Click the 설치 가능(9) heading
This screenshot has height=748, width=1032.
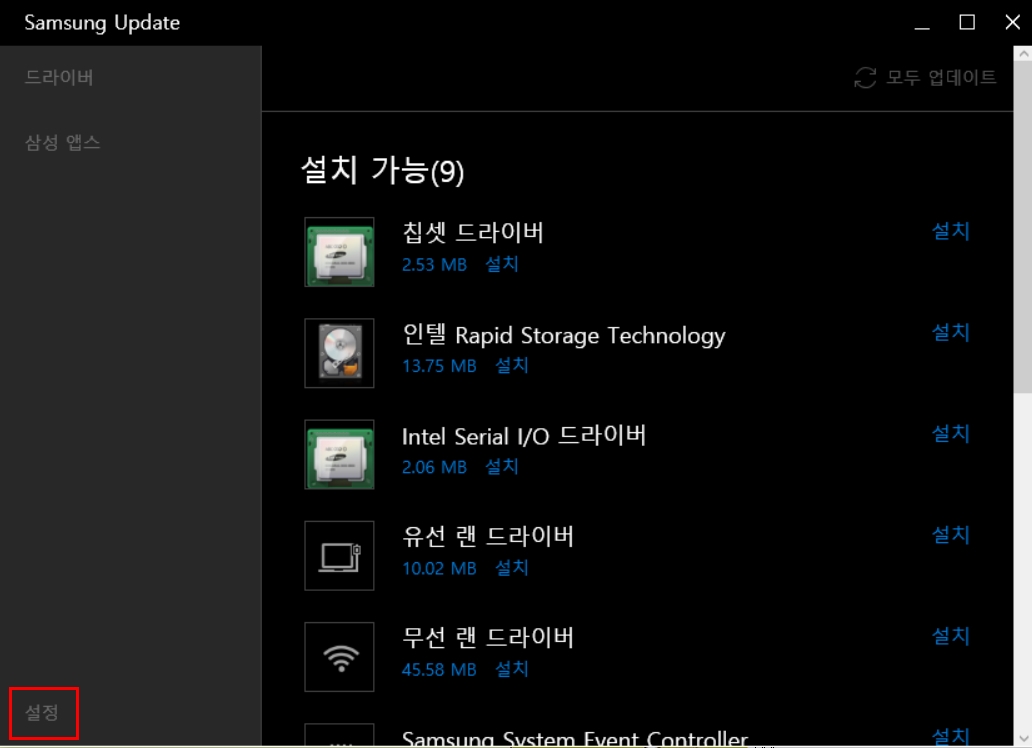[x=382, y=171]
